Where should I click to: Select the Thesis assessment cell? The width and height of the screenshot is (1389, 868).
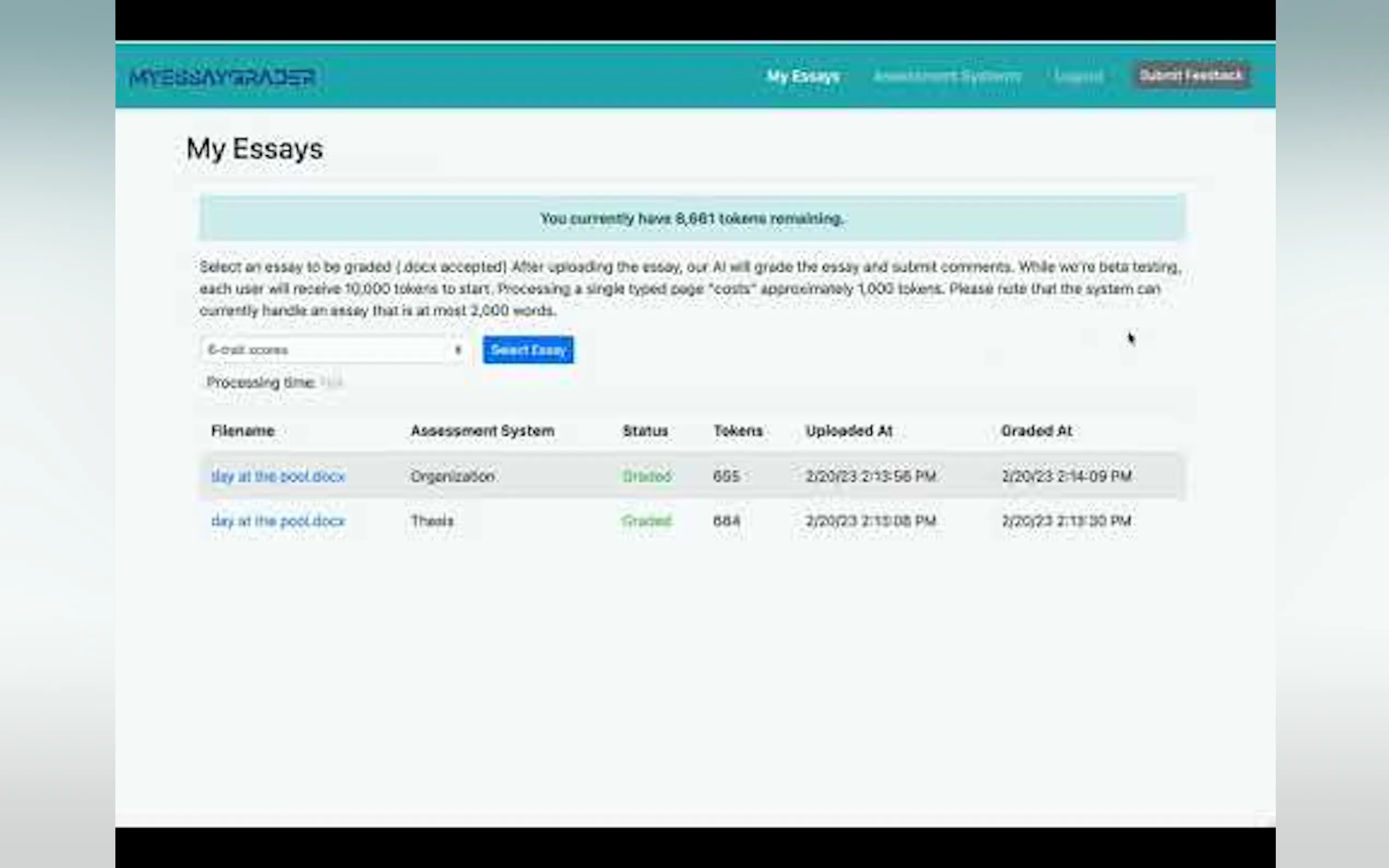432,521
